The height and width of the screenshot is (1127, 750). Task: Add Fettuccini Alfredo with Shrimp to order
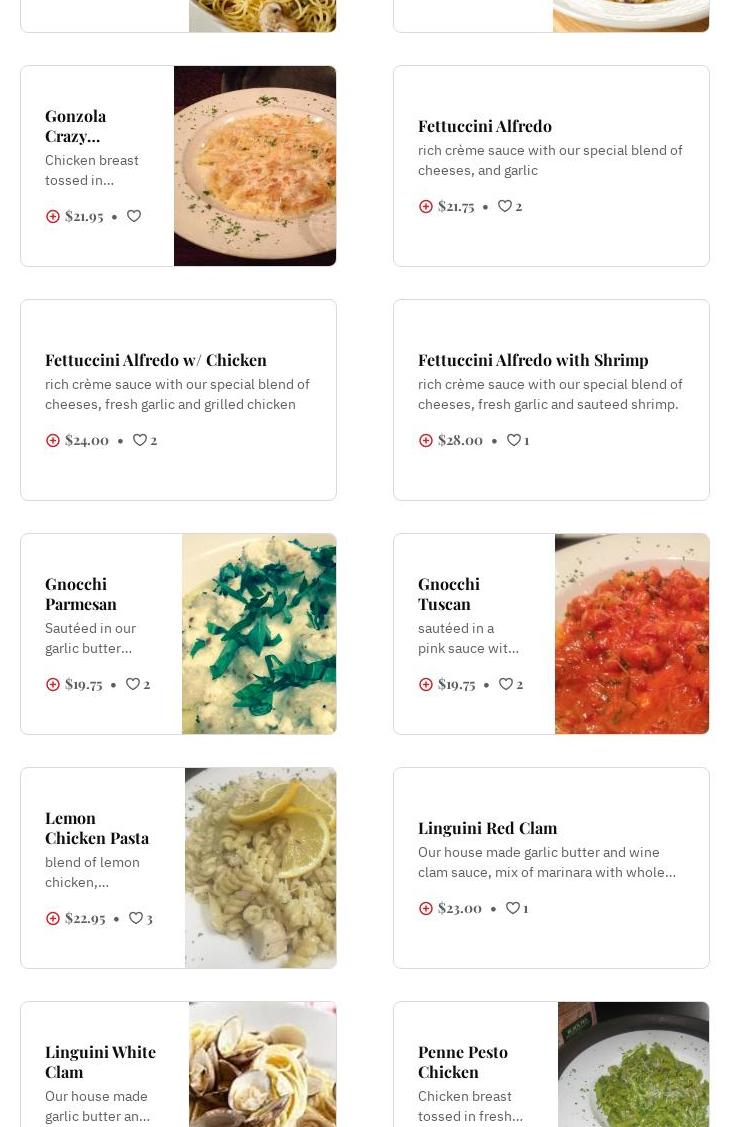tap(426, 440)
